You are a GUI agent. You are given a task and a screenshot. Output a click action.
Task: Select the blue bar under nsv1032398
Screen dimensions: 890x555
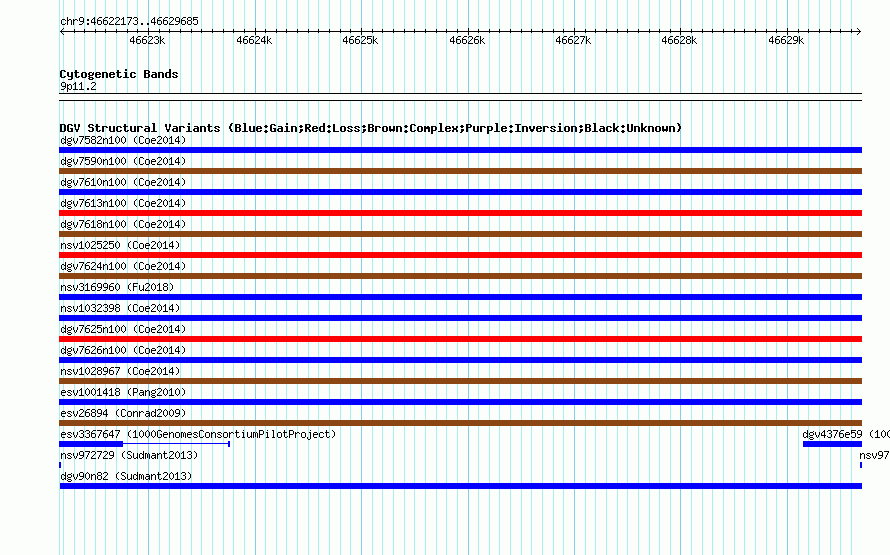tap(460, 318)
